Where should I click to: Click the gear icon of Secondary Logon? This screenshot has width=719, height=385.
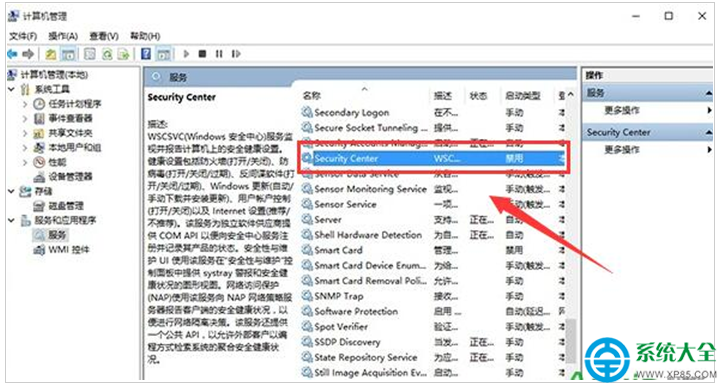pyautogui.click(x=307, y=112)
